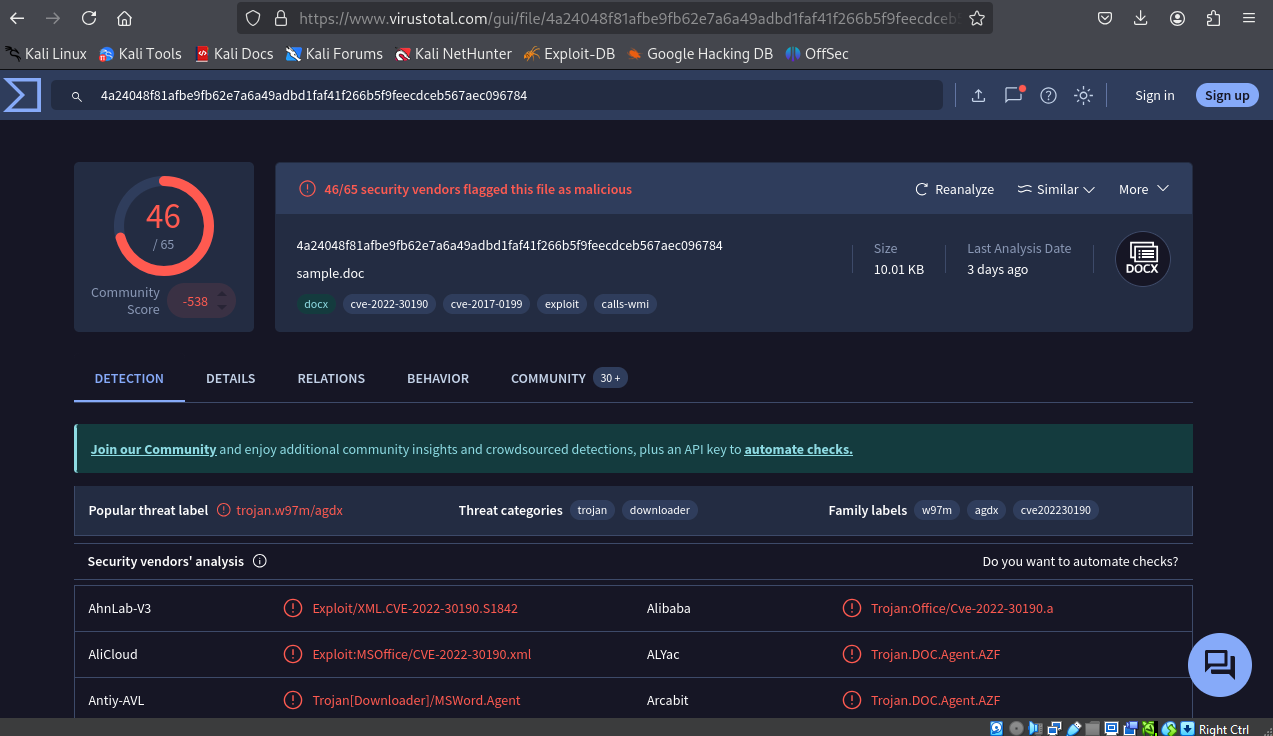Click the agdx family label chip
Screen dimensions: 1273x736
[x=987, y=510]
